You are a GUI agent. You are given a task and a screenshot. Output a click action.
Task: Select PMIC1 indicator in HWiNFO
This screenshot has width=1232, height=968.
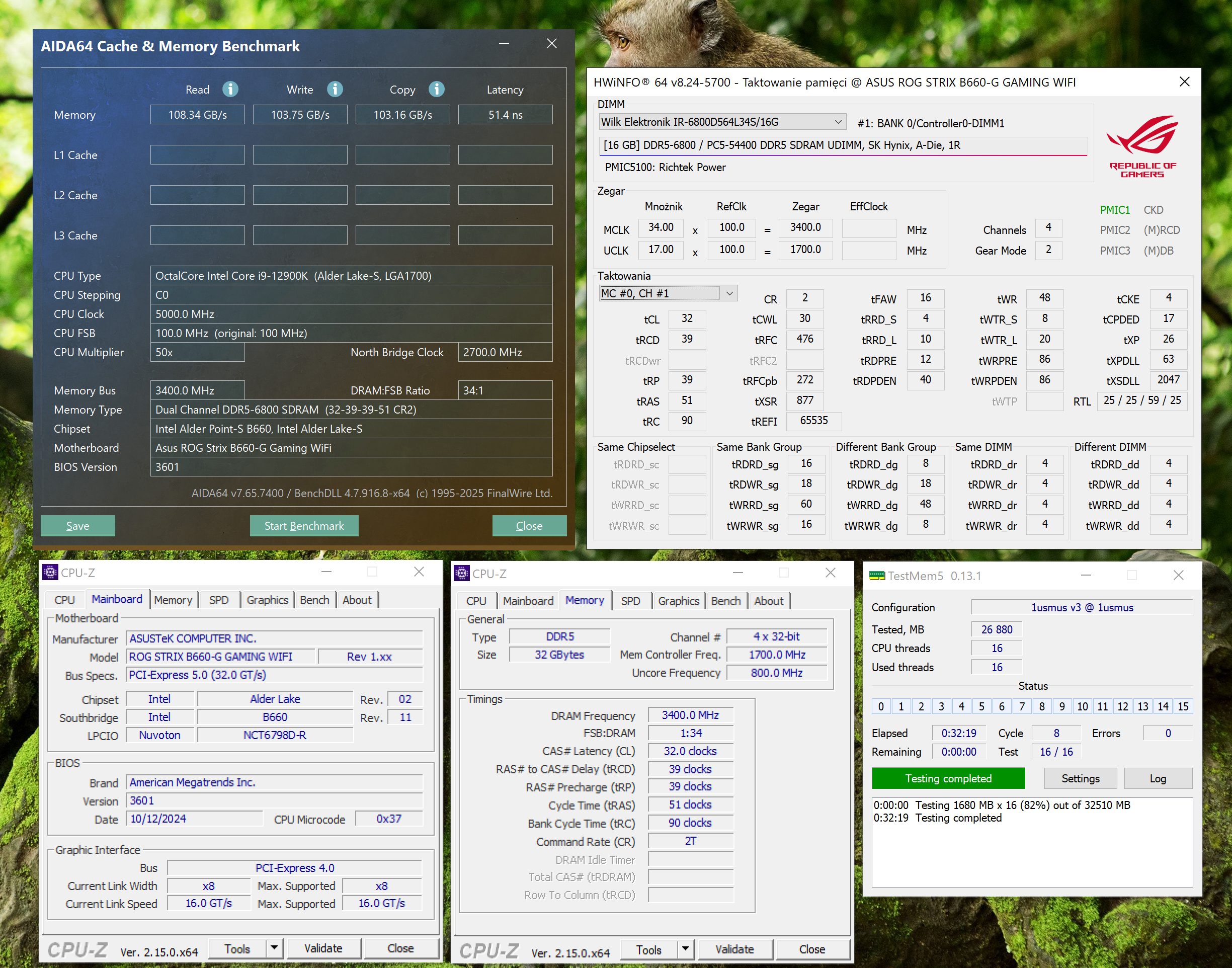[x=1114, y=210]
